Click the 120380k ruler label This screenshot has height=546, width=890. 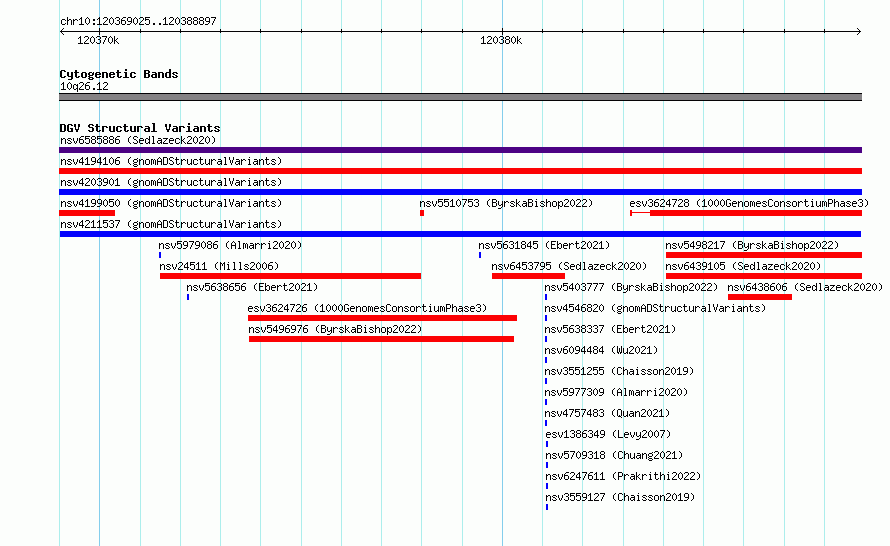tap(501, 40)
